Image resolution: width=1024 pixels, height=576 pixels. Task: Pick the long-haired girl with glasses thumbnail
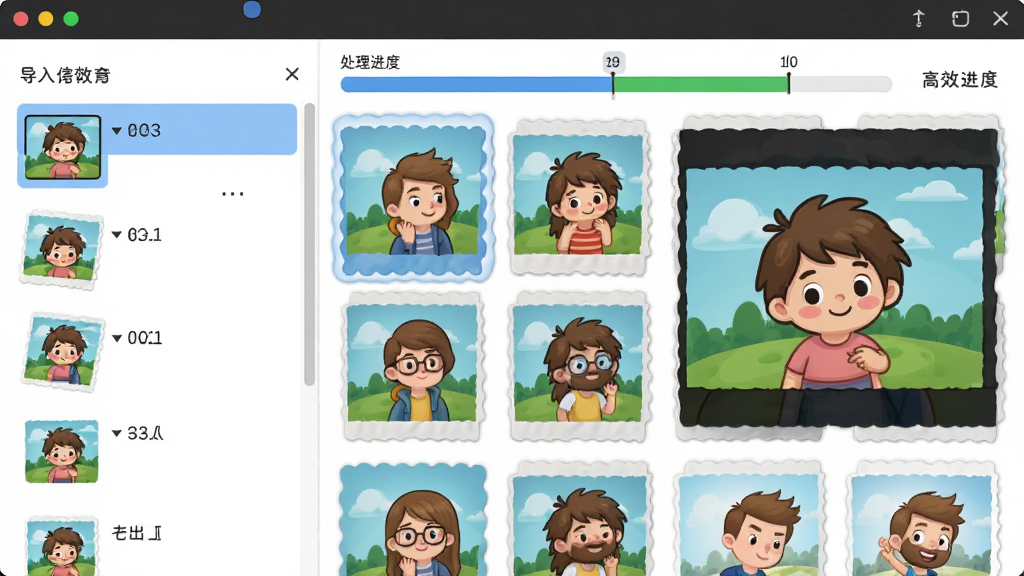click(413, 520)
